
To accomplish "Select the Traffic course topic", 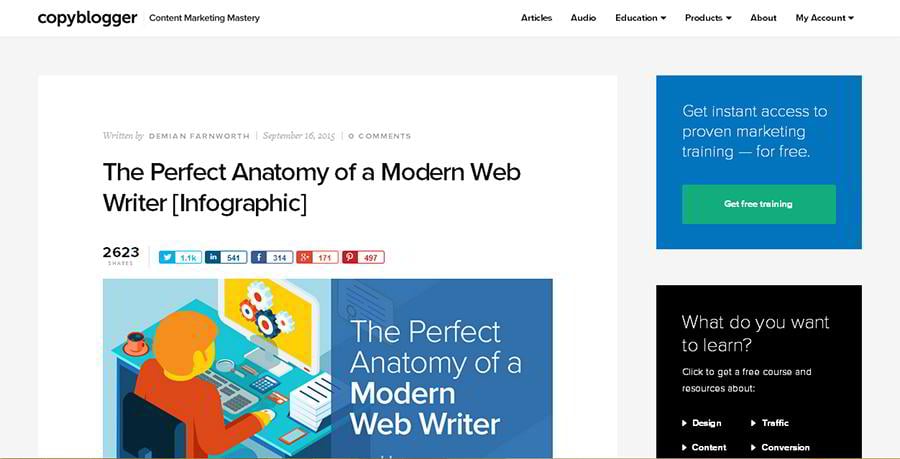I will point(775,423).
